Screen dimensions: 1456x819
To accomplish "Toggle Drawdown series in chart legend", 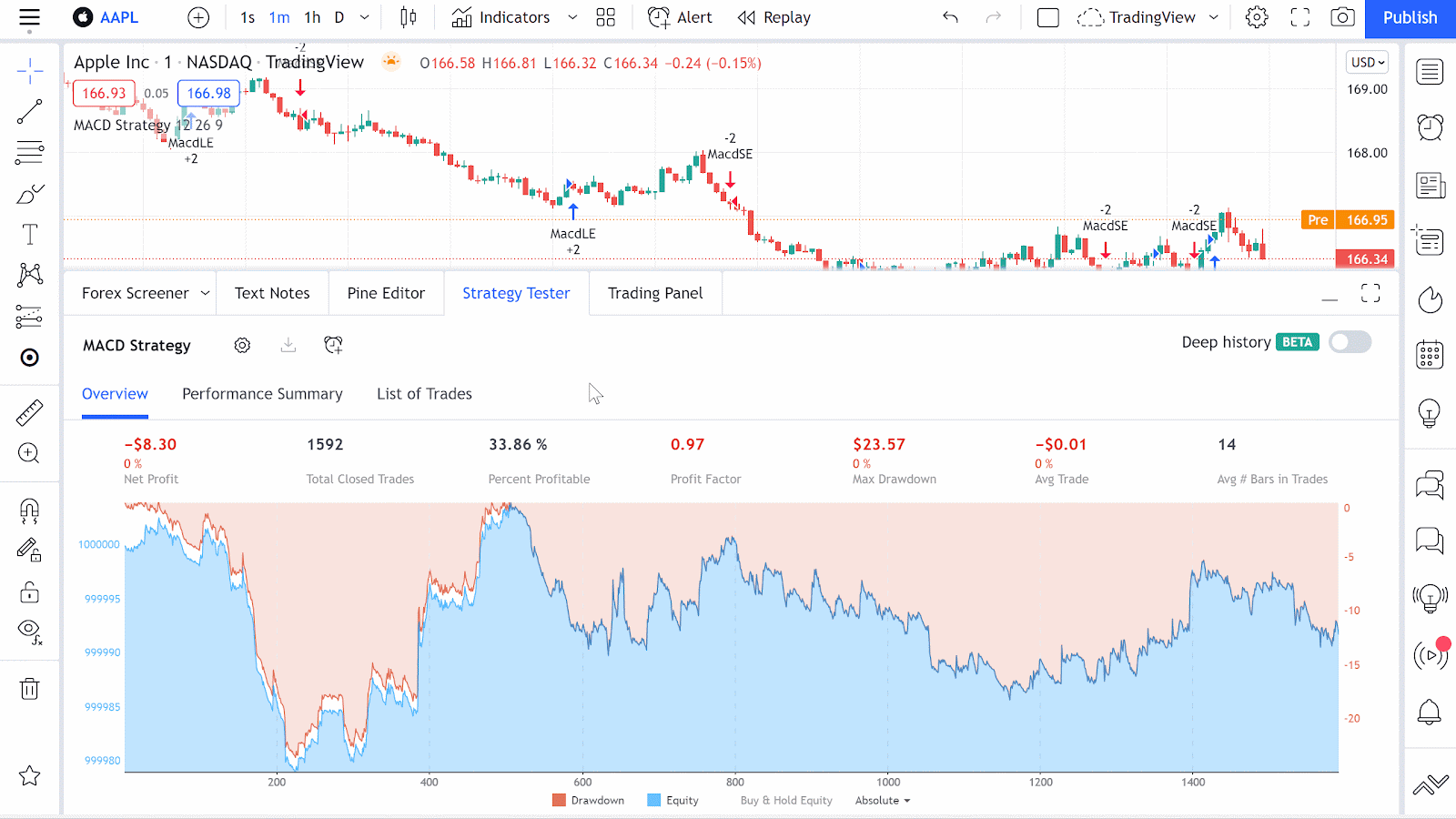I will click(x=589, y=801).
